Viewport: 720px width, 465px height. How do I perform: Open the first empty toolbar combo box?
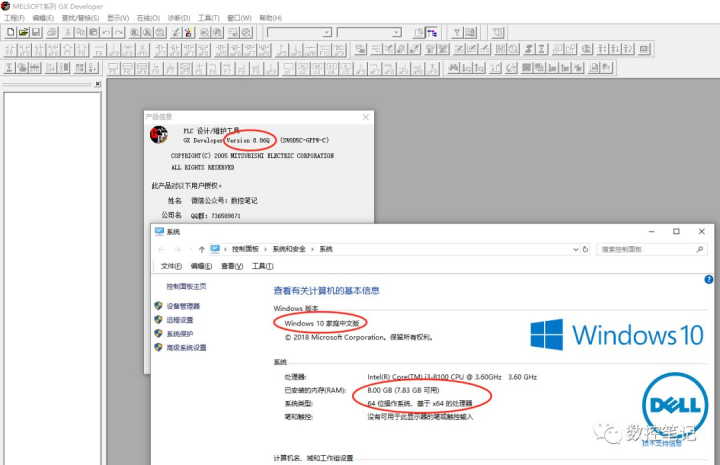[299, 33]
